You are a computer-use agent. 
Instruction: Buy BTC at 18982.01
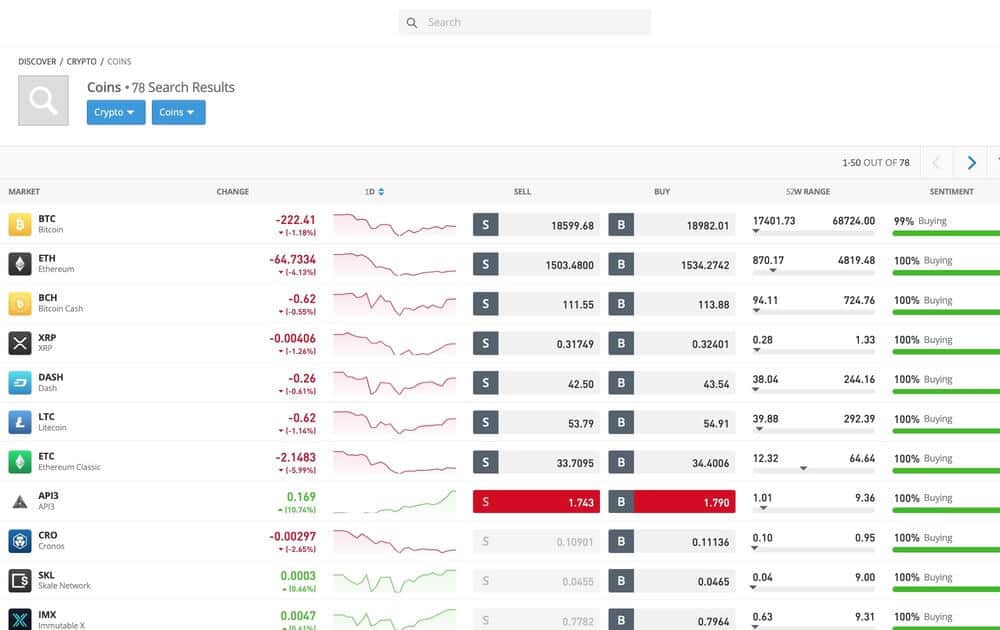pyautogui.click(x=672, y=224)
